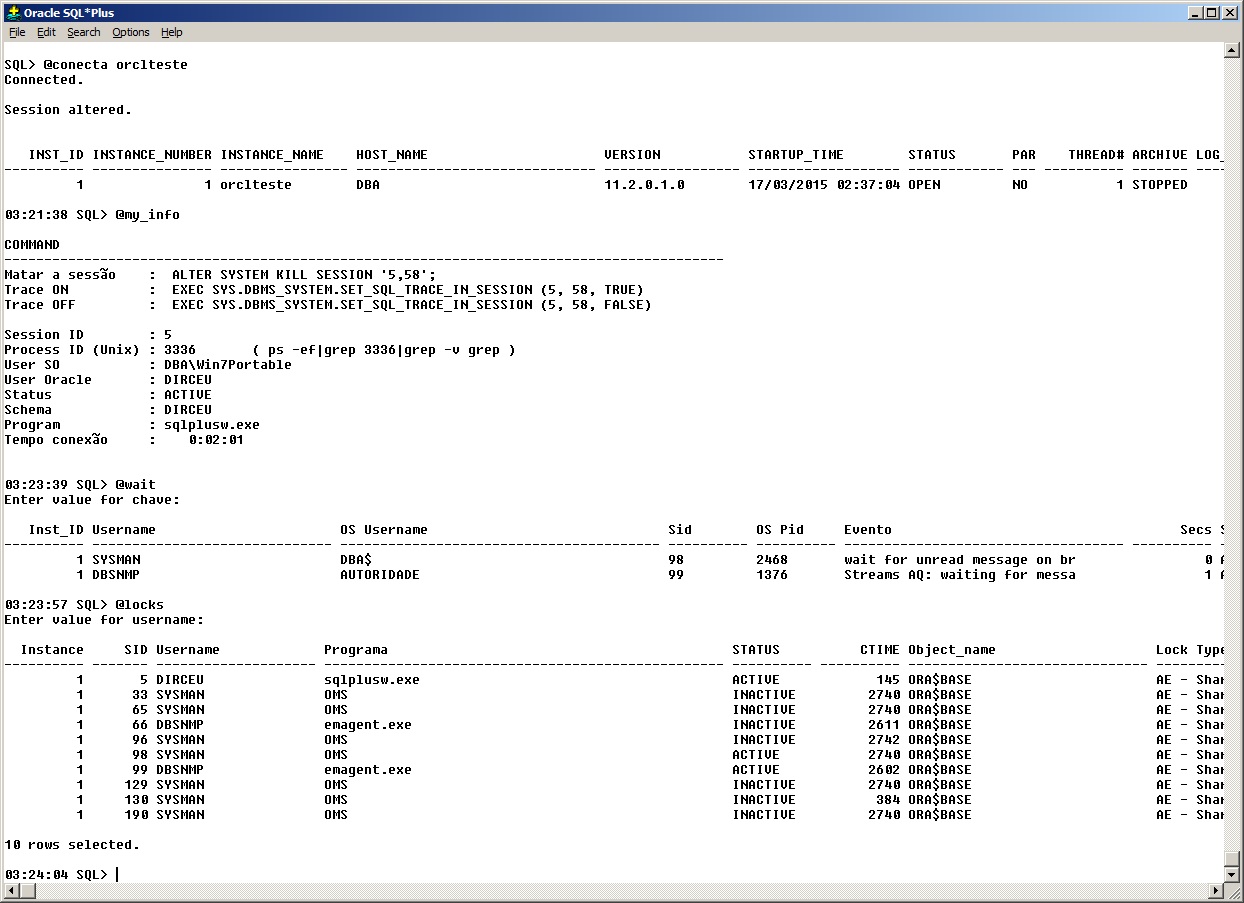Click the vertical scrollbar down arrow
Screen dimensions: 1244x903
click(1232, 876)
